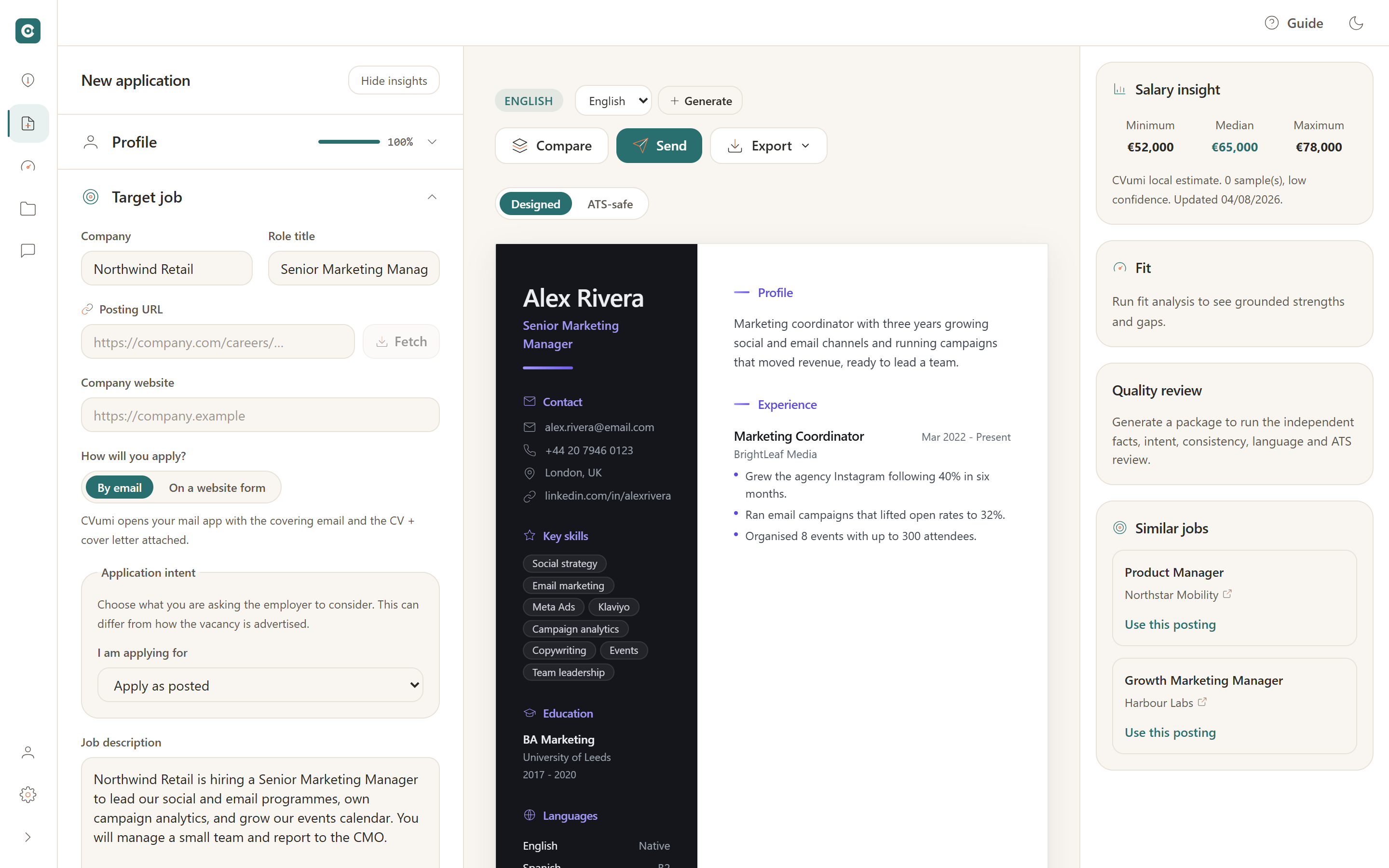Click the Profile completion progress bar

coord(349,142)
